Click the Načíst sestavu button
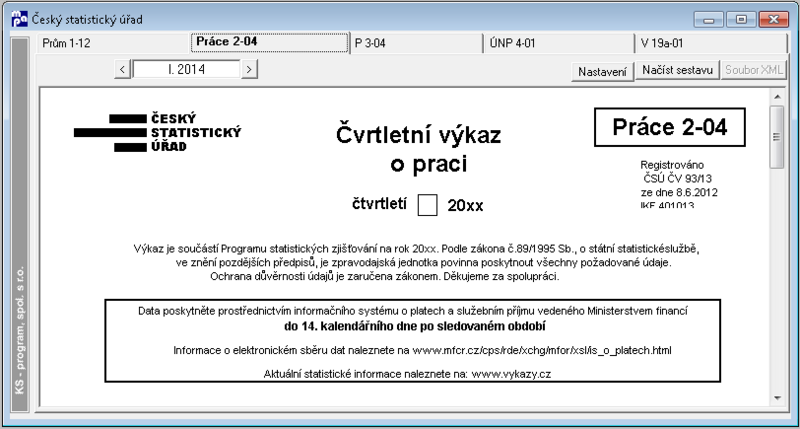 (x=677, y=70)
